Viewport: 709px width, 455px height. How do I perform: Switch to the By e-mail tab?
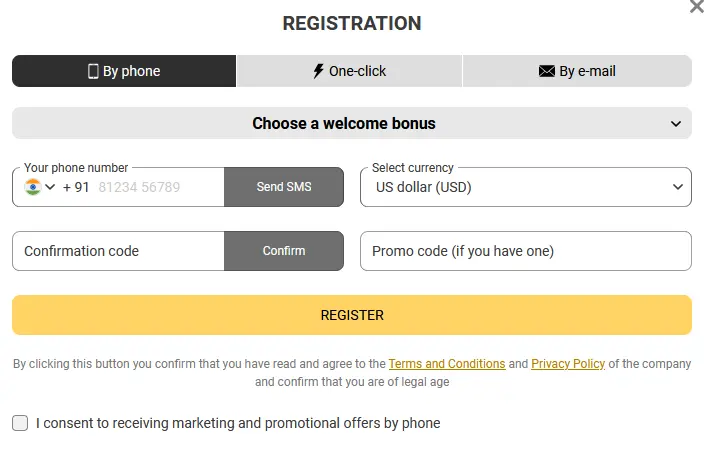577,71
